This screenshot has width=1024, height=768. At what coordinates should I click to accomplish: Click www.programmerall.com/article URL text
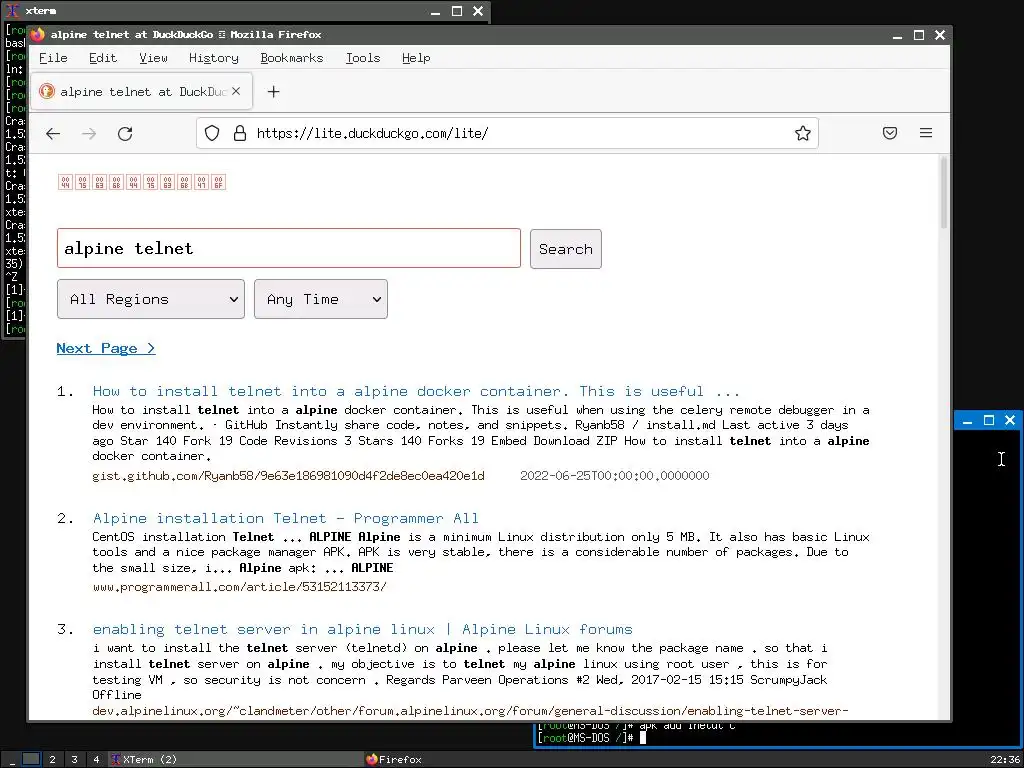239,586
